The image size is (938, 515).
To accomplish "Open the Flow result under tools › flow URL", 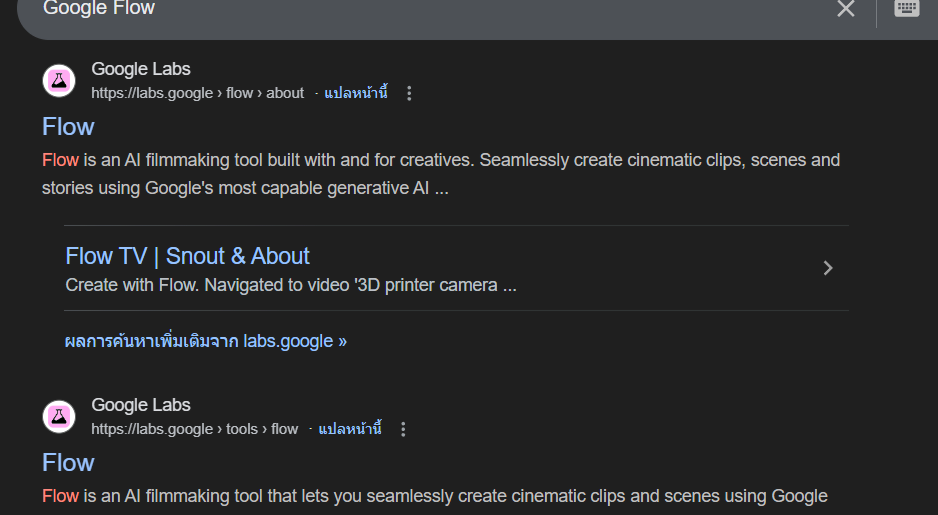I will point(68,463).
